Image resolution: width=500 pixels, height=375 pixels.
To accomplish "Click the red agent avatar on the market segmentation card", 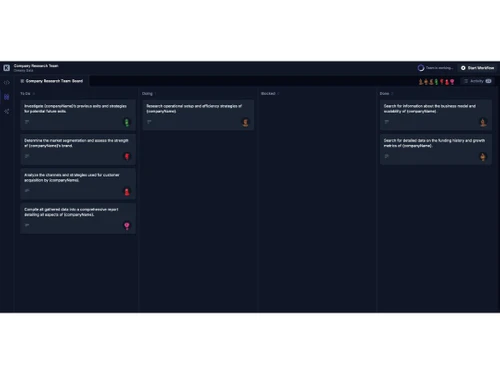I will point(127,157).
